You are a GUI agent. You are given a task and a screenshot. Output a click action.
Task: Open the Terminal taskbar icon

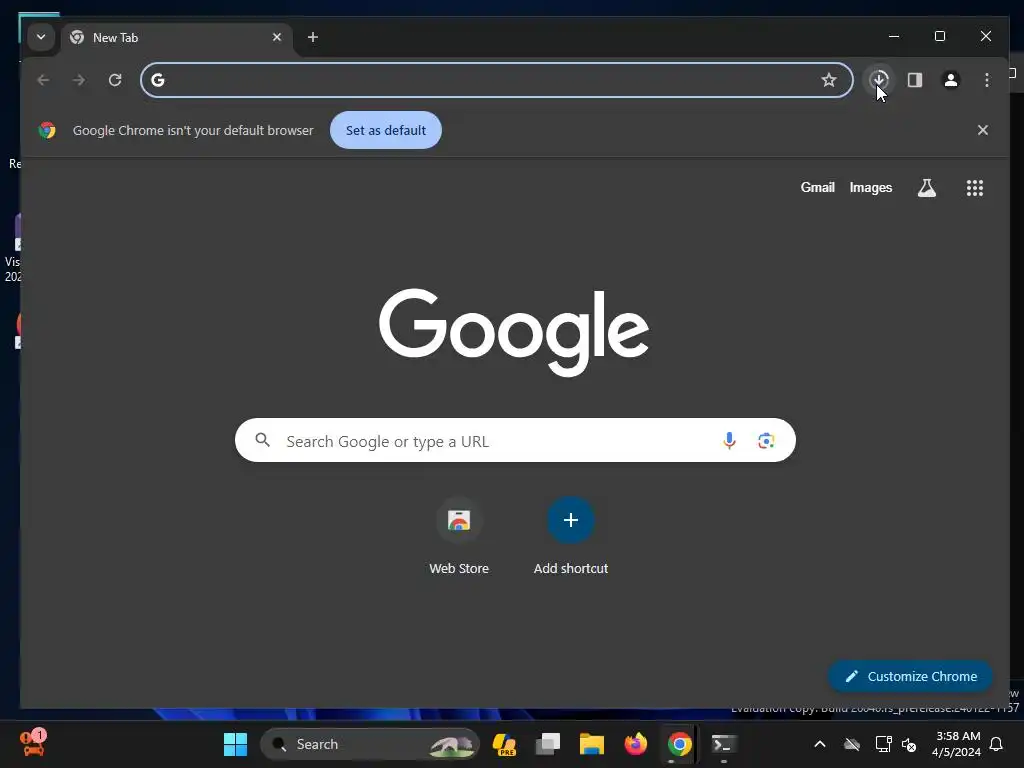tap(724, 744)
